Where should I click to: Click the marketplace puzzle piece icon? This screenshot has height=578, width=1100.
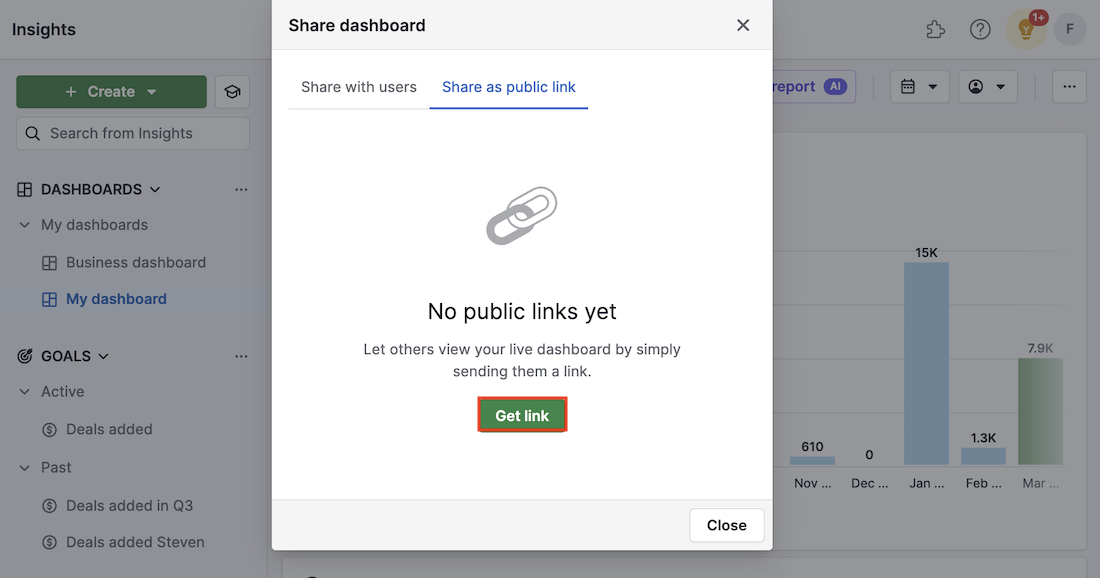tap(936, 29)
